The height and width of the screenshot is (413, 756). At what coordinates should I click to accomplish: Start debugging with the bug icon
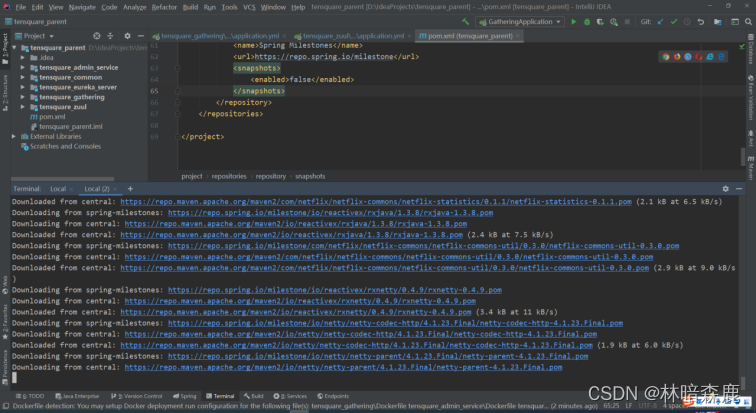point(587,22)
